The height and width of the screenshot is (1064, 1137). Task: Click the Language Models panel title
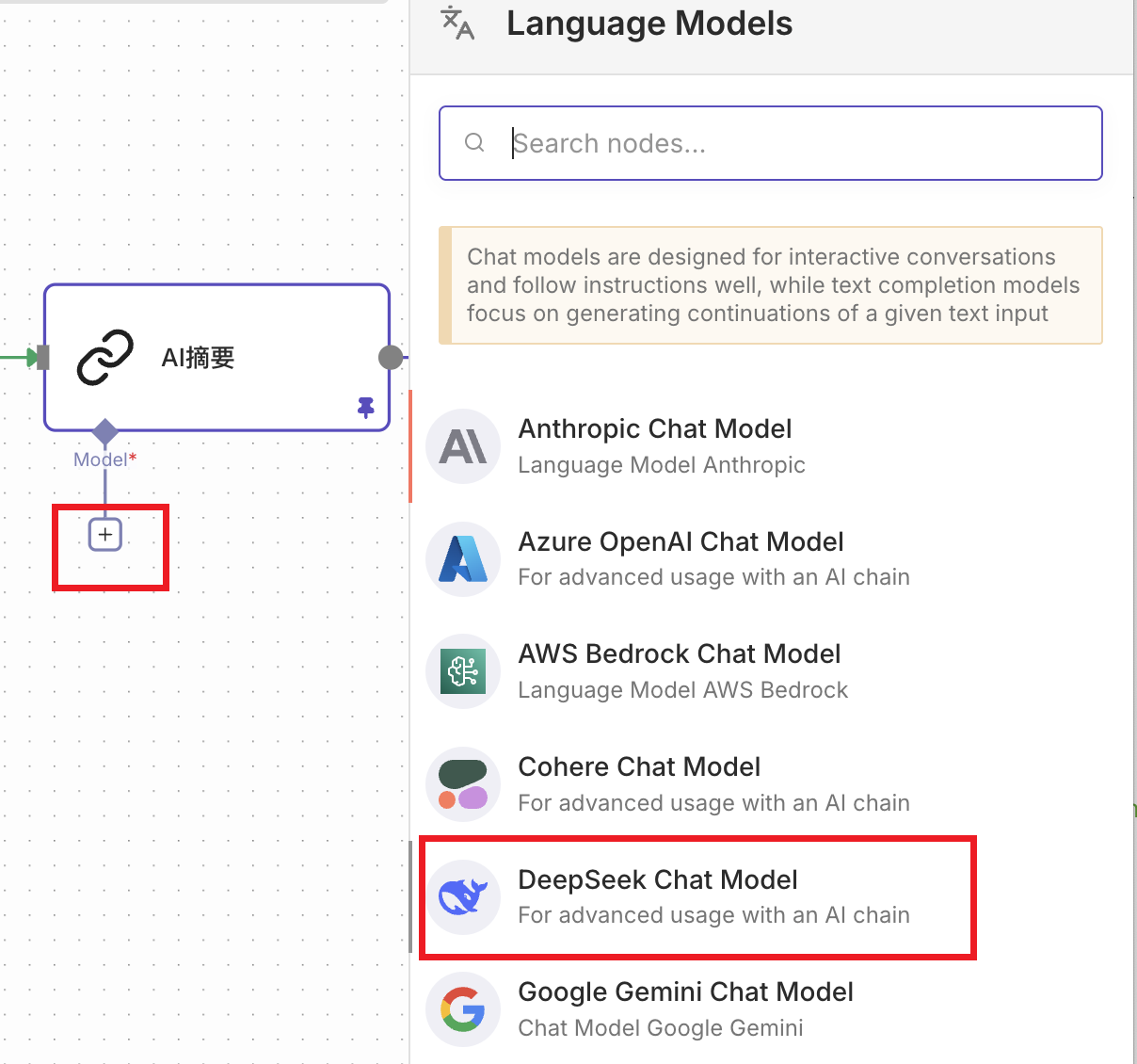click(649, 24)
